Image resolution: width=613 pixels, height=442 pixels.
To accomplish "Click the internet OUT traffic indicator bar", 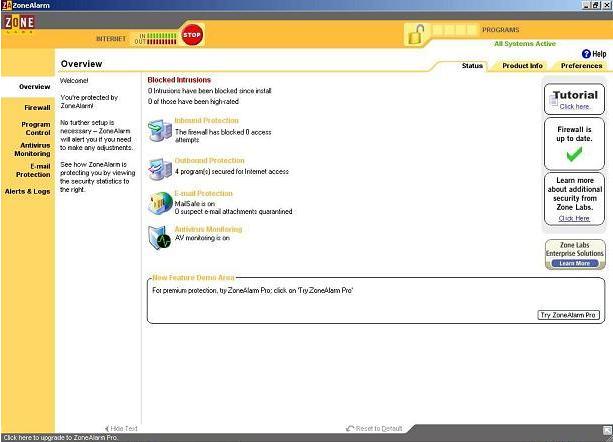I will pyautogui.click(x=161, y=41).
